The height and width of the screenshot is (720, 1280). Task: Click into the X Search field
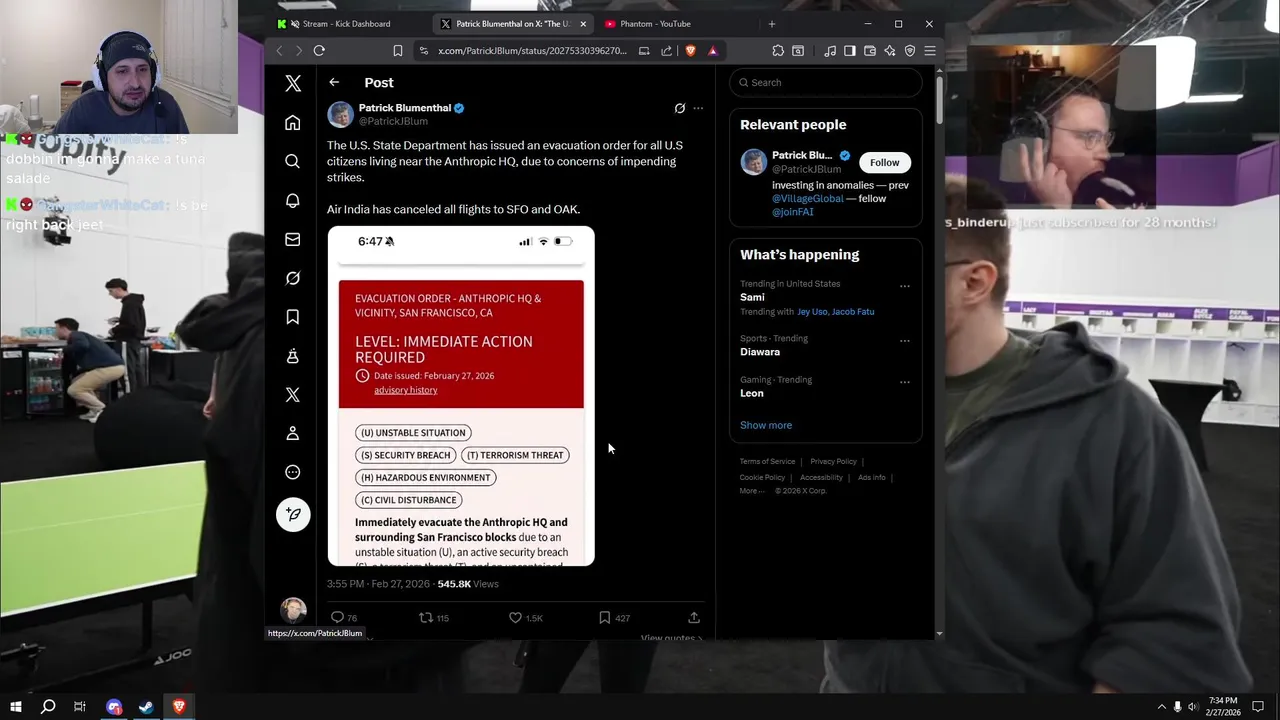coord(825,82)
